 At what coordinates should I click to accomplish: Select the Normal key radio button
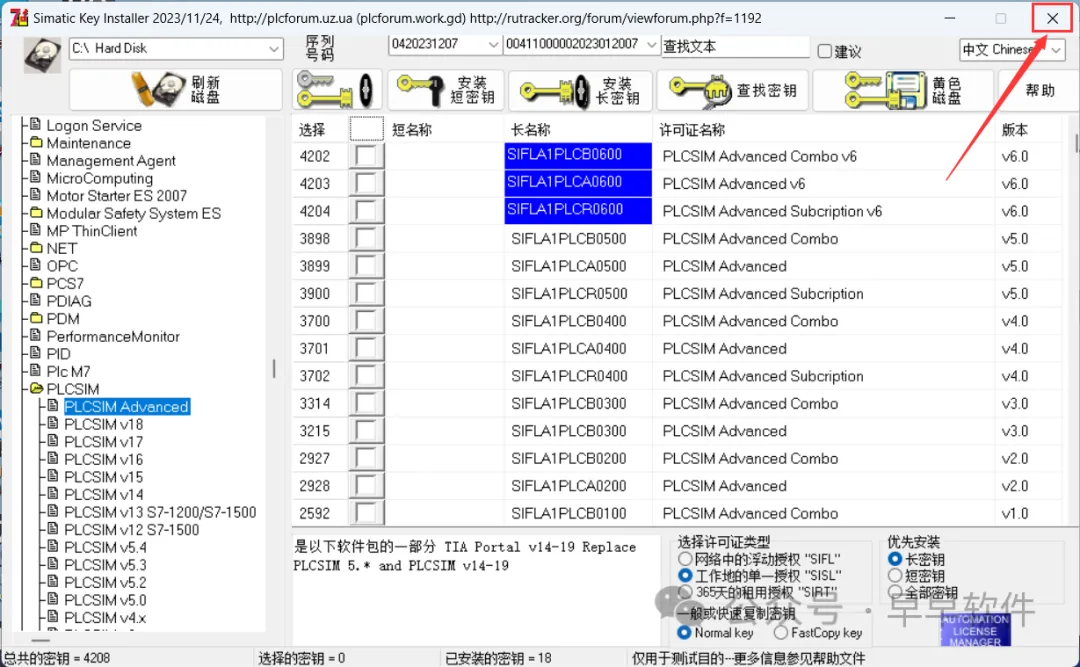point(684,633)
